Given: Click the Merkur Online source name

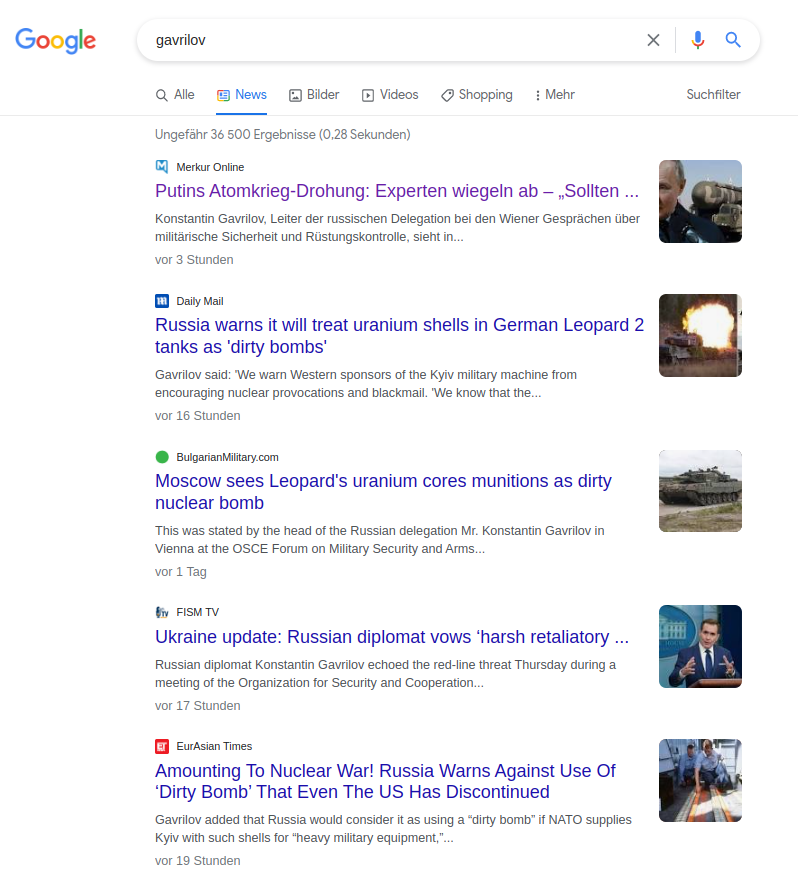Looking at the screenshot, I should click(210, 167).
